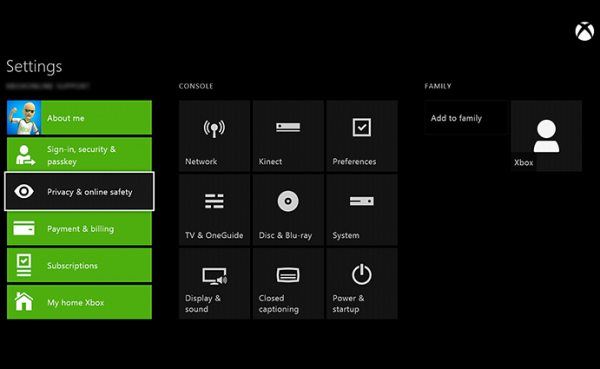Click the Settings page title
600x369 pixels.
(x=34, y=66)
